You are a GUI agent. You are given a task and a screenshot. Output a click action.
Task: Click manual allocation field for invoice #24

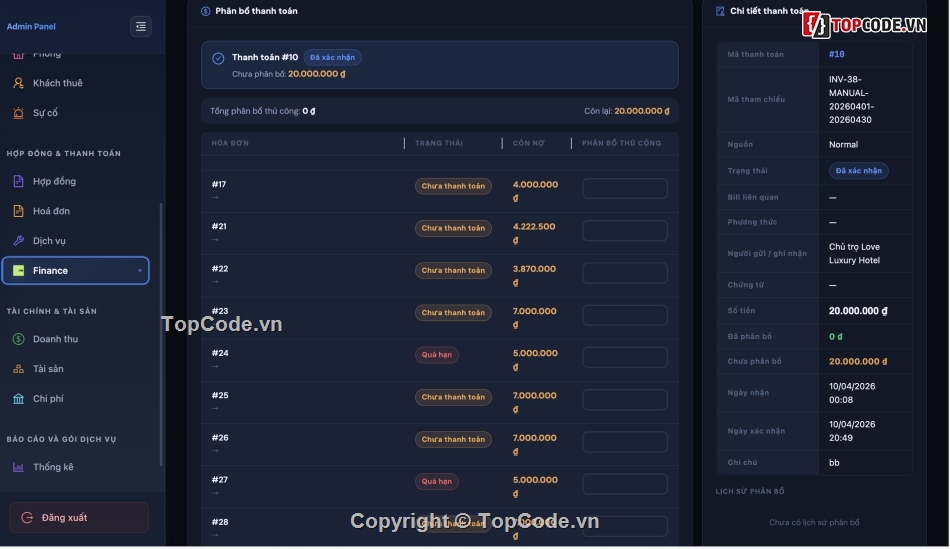(x=625, y=358)
